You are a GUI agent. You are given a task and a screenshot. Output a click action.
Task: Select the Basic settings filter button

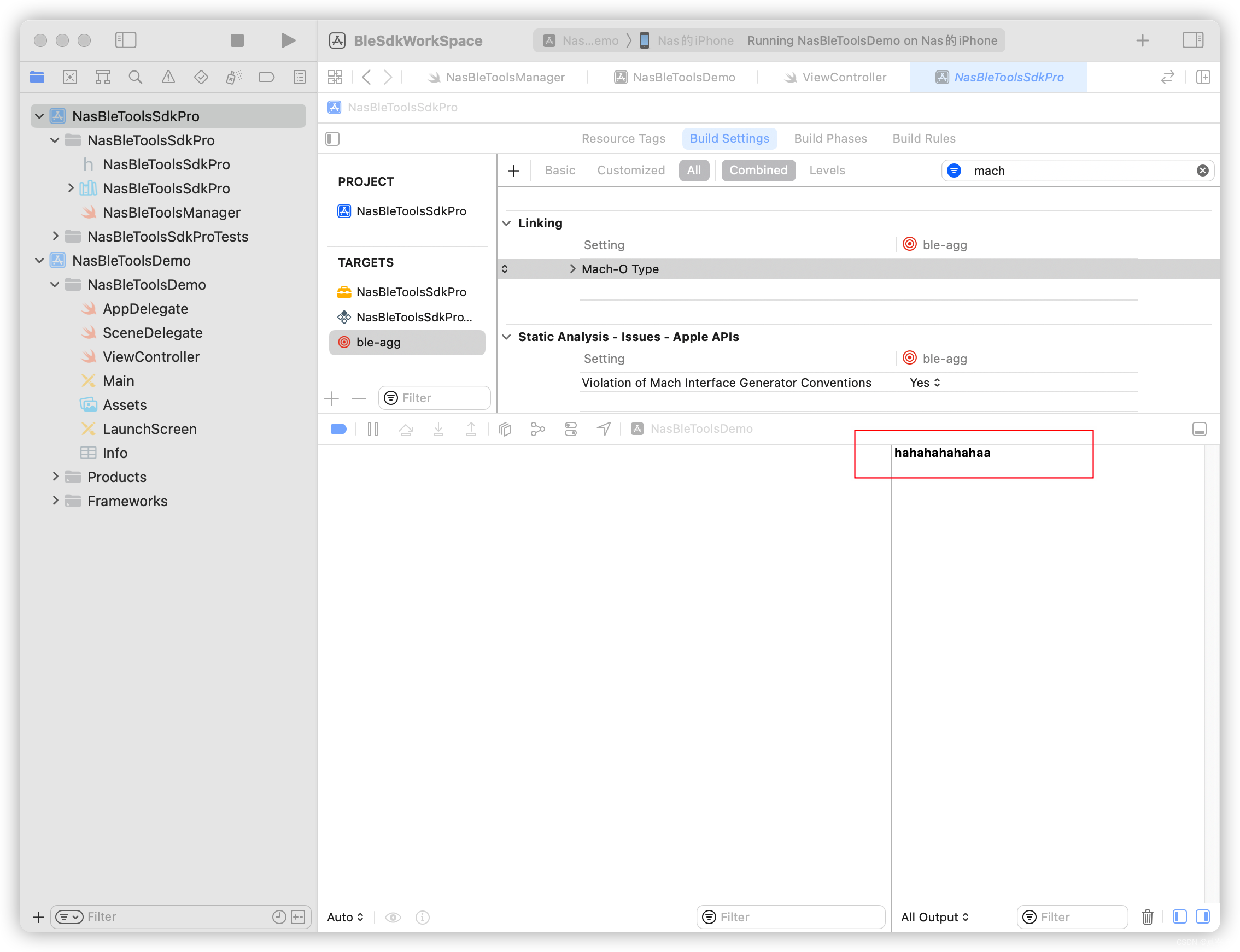[560, 170]
